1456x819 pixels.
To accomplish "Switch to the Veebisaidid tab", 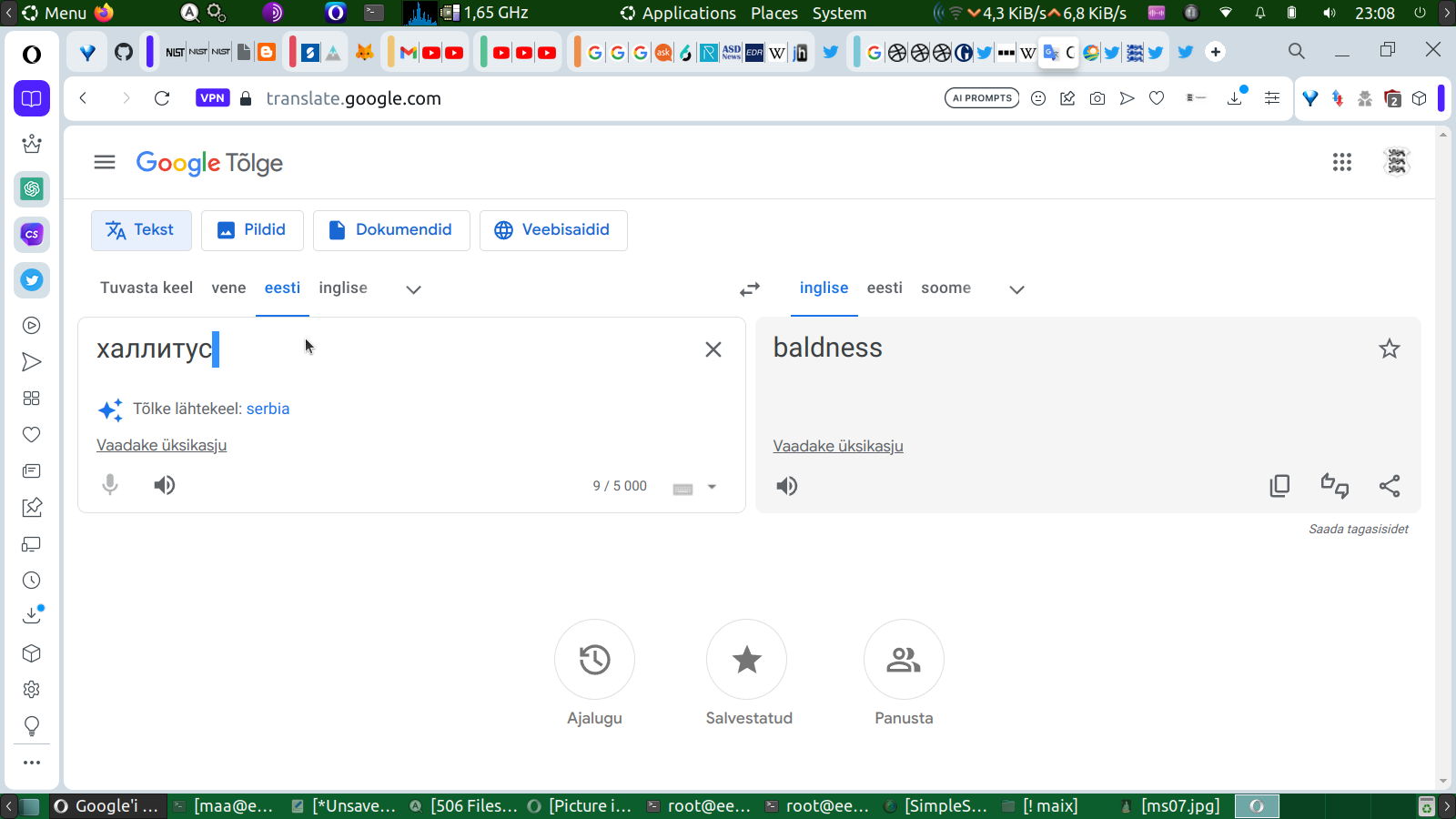I will (553, 230).
